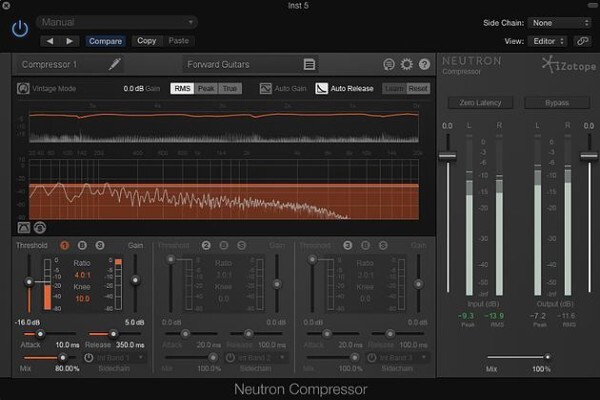The width and height of the screenshot is (600, 400).
Task: Toggle band 3 sidechain power icon
Action: click(372, 358)
